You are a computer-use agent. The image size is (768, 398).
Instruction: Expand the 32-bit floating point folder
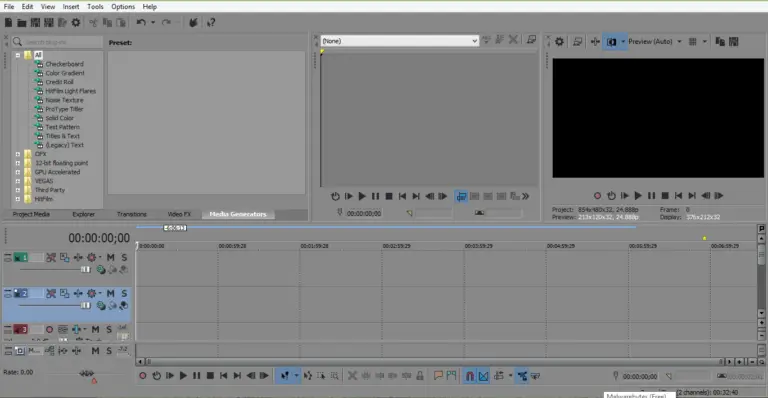click(18, 163)
